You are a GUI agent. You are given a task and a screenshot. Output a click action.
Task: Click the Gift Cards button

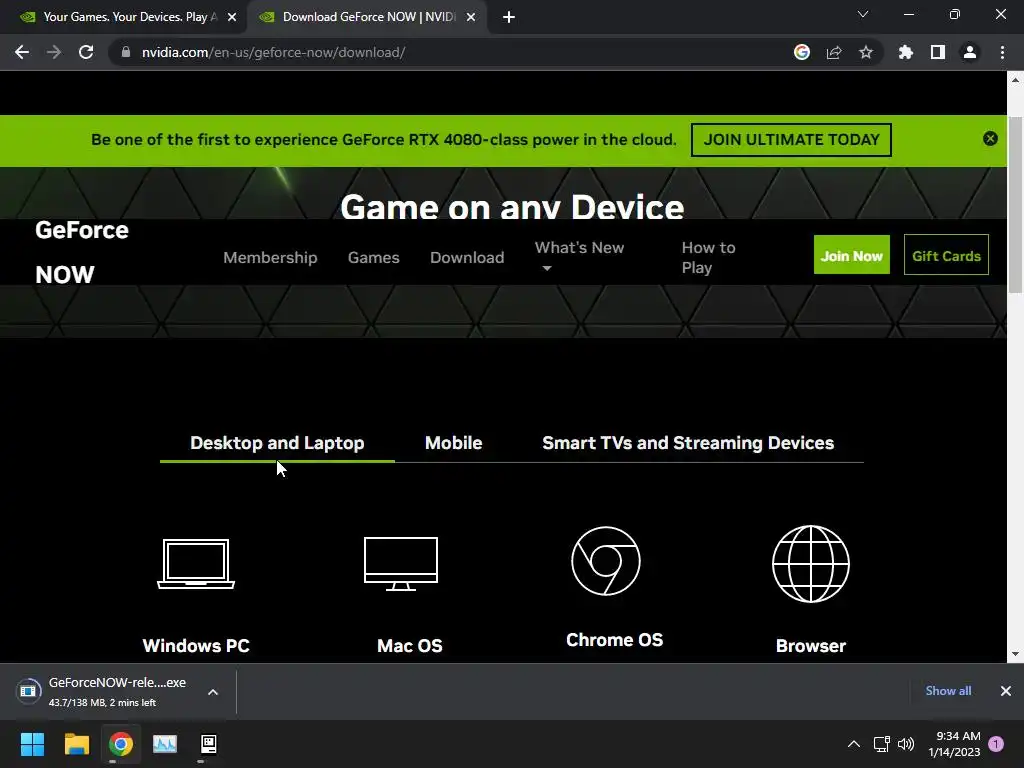[946, 255]
